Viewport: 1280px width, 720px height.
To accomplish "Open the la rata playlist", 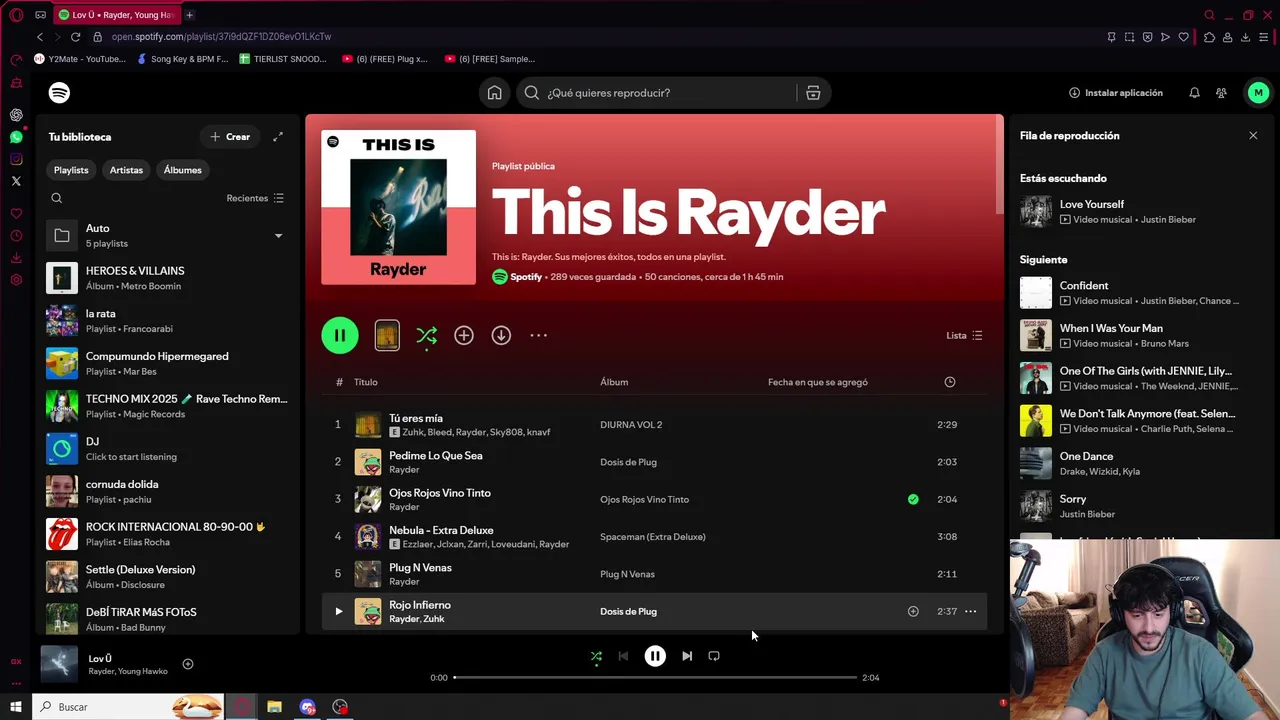I will pyautogui.click(x=168, y=321).
